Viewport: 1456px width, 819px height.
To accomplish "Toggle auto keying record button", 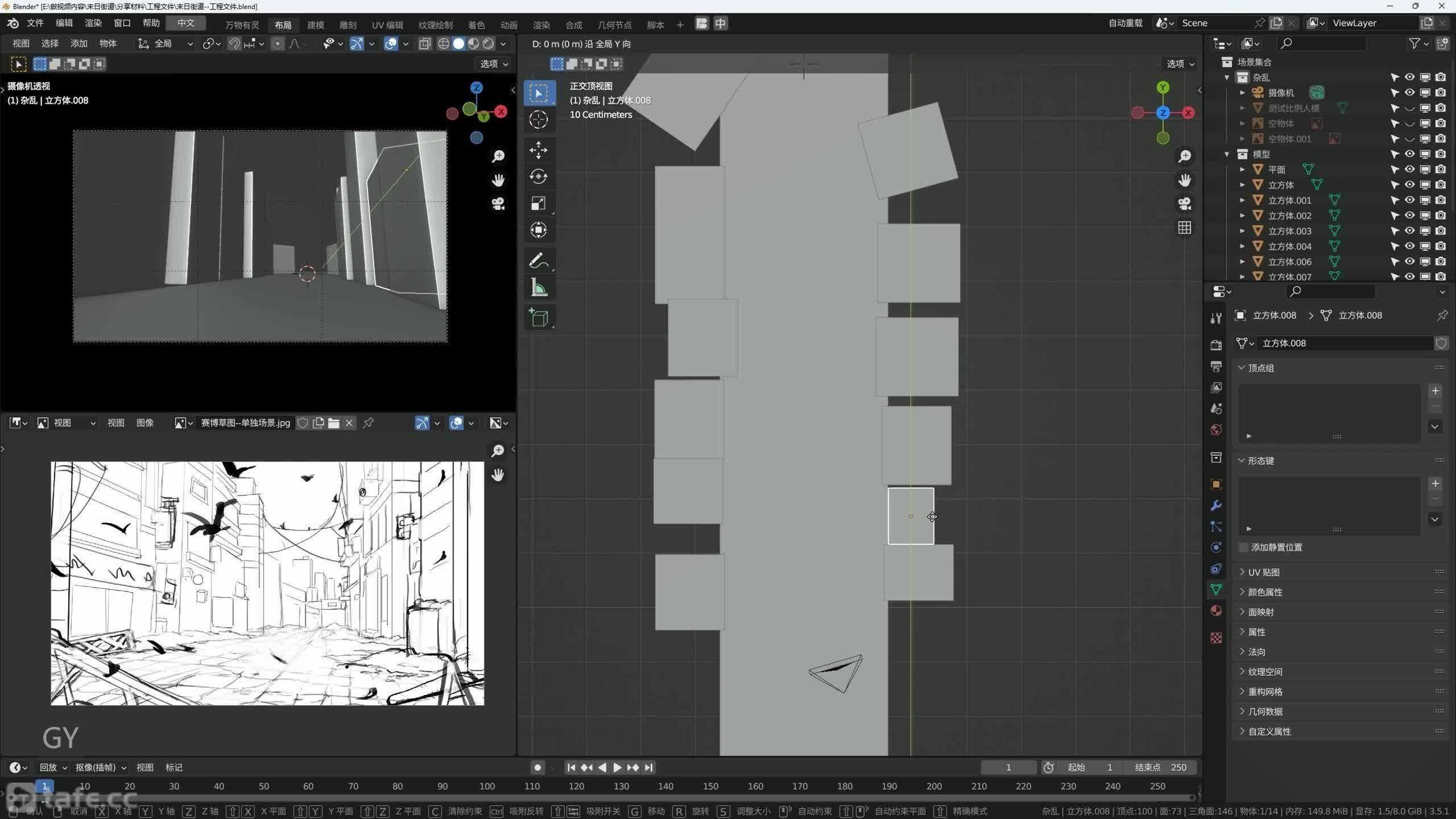I will 537,768.
